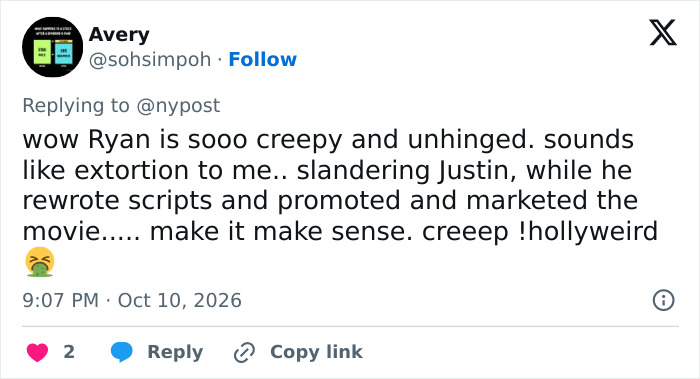Click the phrase "make it make sense"
The width and height of the screenshot is (700, 379).
pos(281,232)
